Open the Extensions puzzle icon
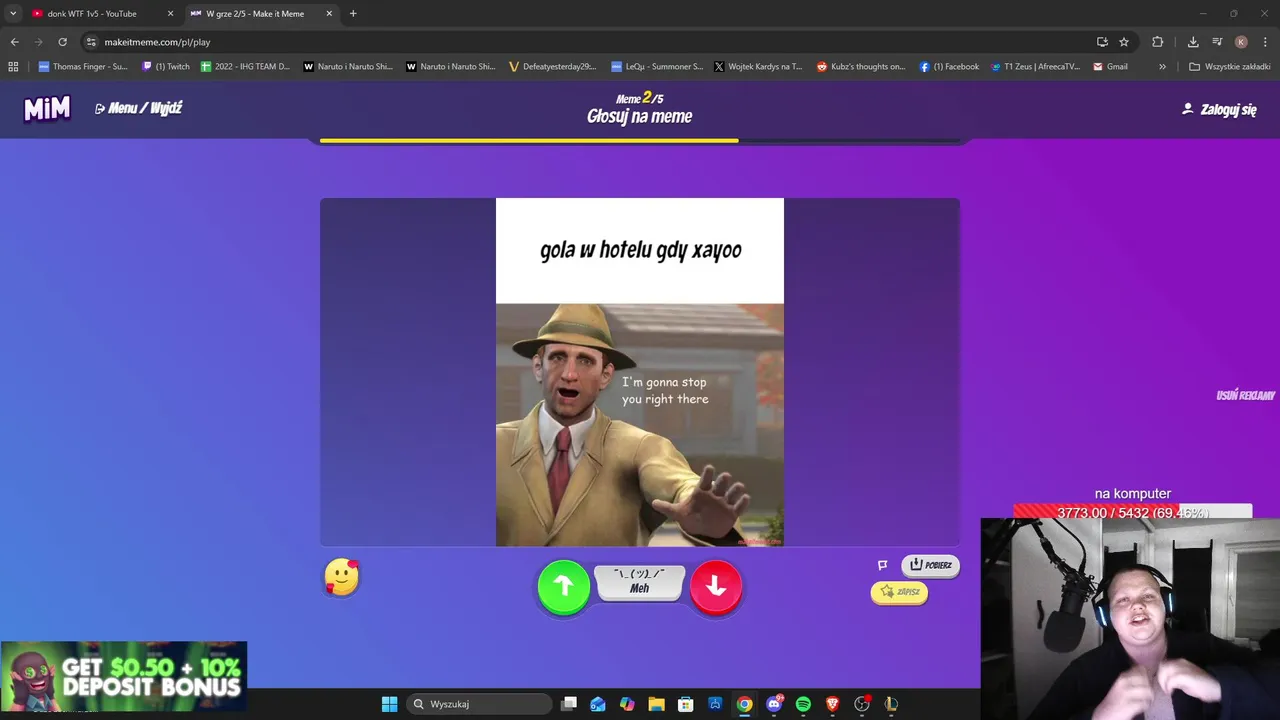The image size is (1280, 720). tap(1158, 42)
